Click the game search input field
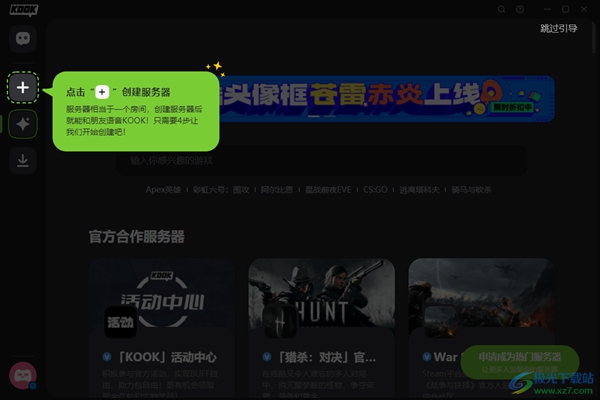The width and height of the screenshot is (600, 400). coord(320,160)
